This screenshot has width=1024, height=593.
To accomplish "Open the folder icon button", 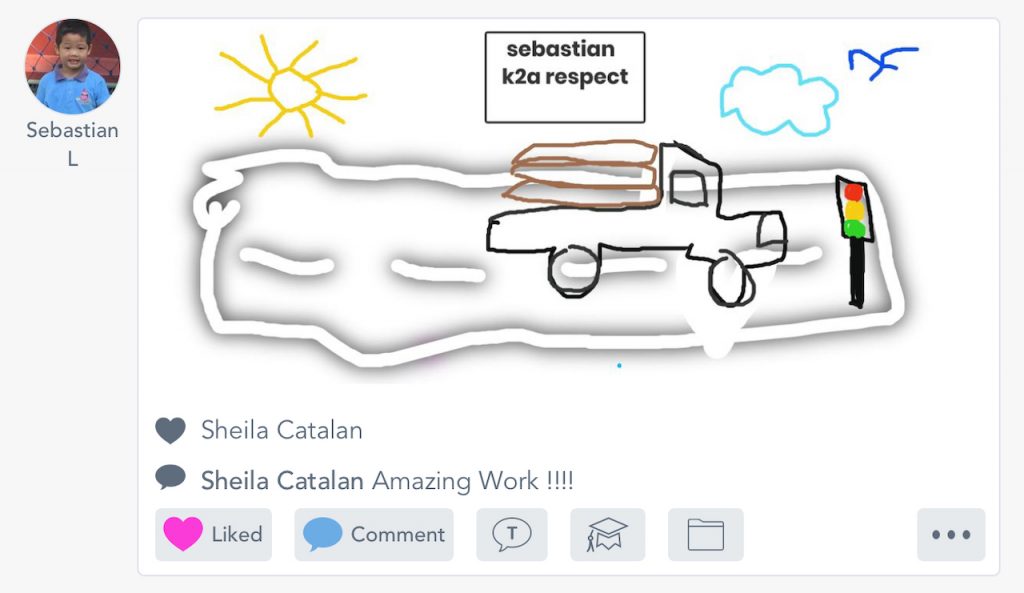I will click(x=705, y=535).
